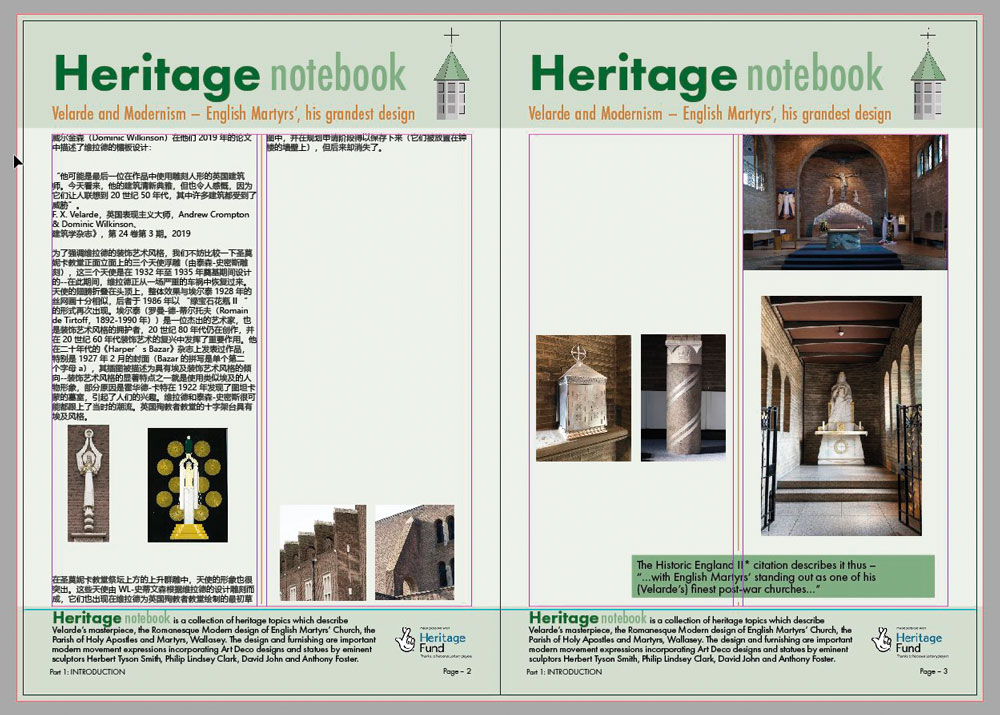
Task: Select the green Historic England citation box
Action: [784, 577]
